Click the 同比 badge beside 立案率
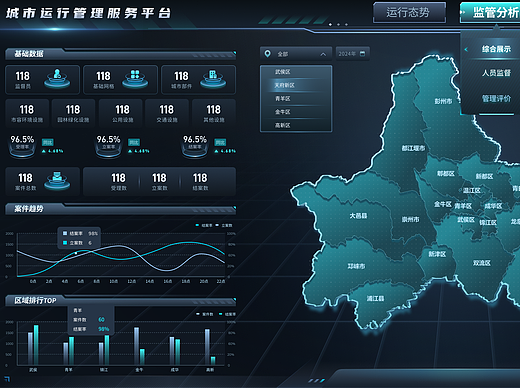Screen dimensions: 520x390 point(134,143)
